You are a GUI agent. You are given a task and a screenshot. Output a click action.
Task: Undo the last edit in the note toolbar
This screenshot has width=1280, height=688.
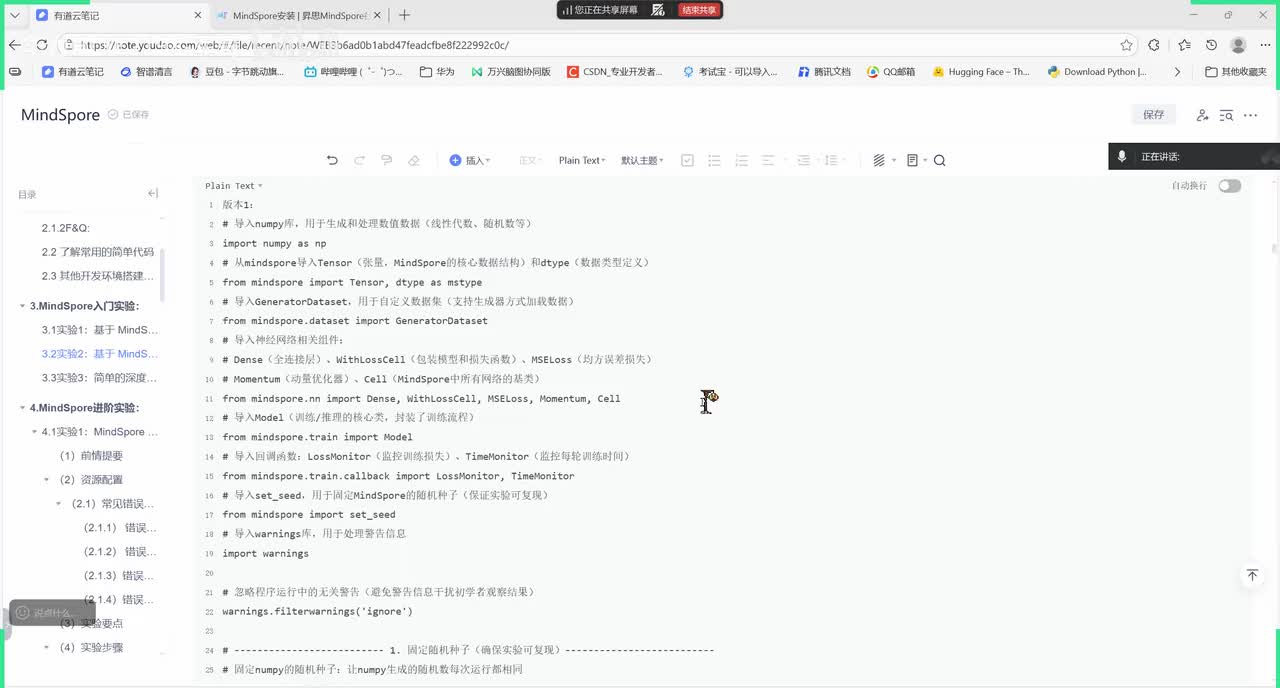click(x=332, y=160)
